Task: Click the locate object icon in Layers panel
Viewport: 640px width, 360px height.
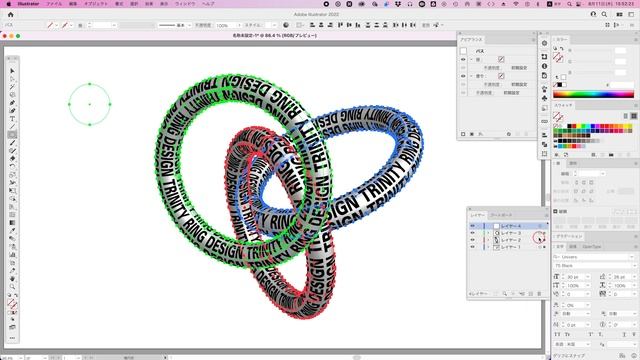Action: pyautogui.click(x=505, y=294)
